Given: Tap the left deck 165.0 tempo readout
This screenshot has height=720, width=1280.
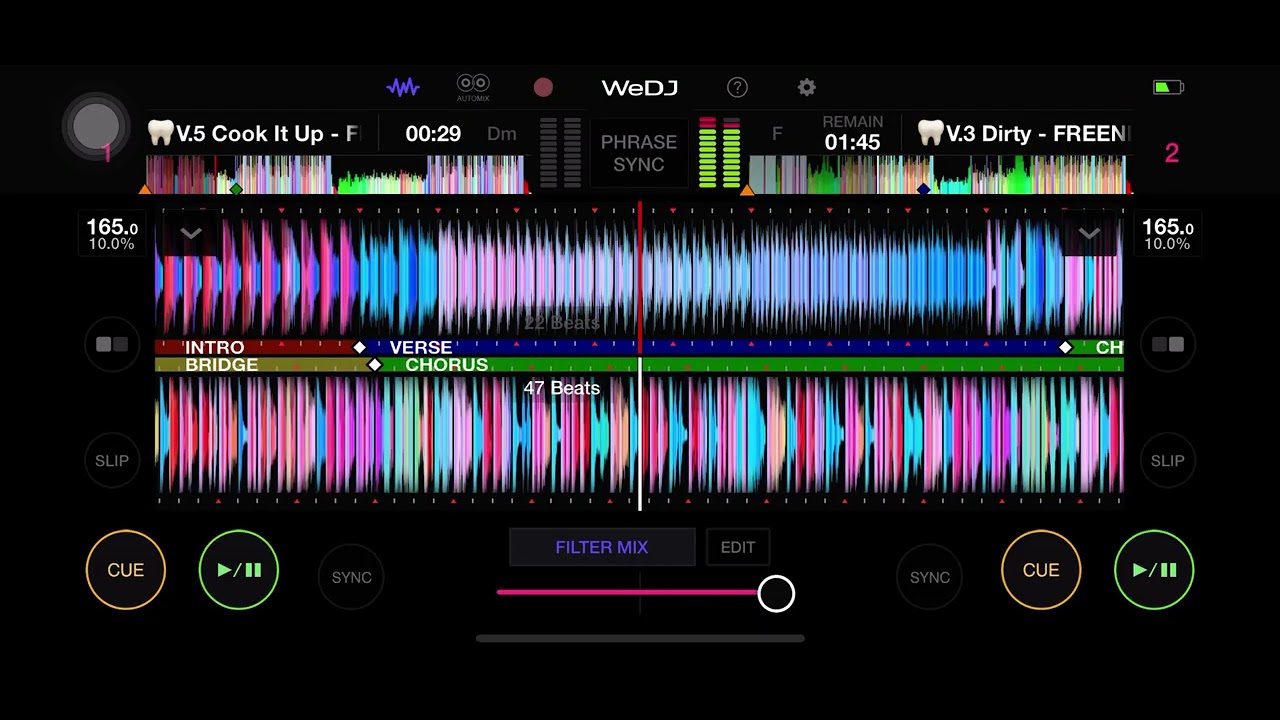Looking at the screenshot, I should click(x=112, y=234).
